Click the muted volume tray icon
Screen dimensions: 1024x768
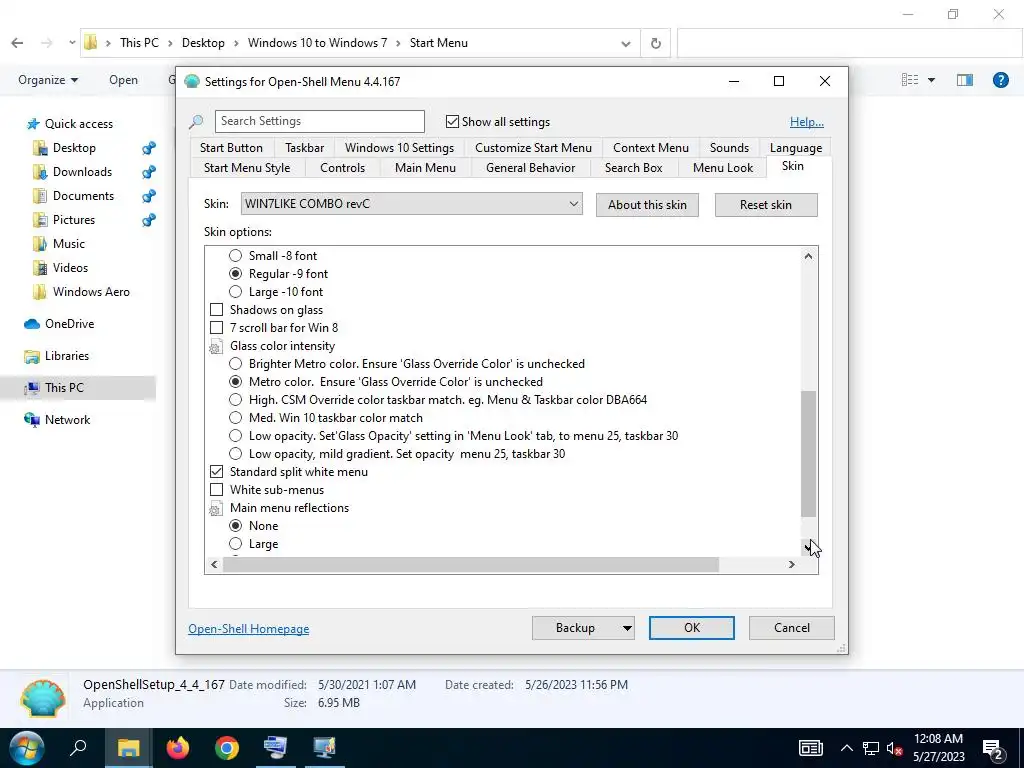894,748
